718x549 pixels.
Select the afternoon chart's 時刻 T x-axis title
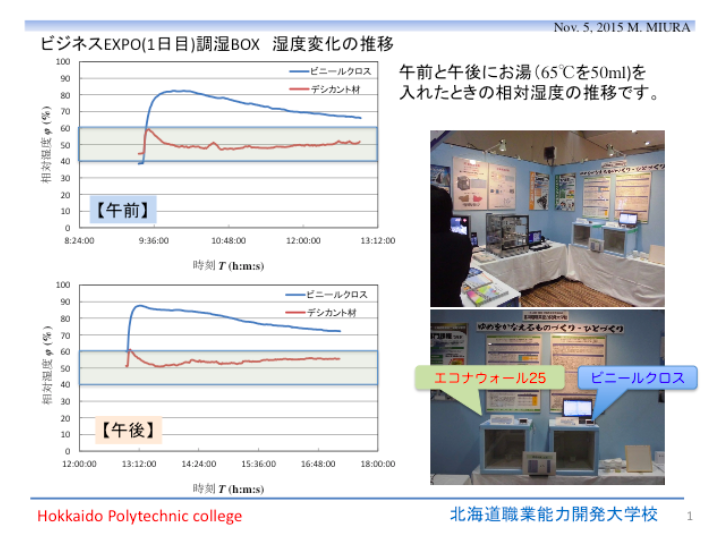click(227, 488)
